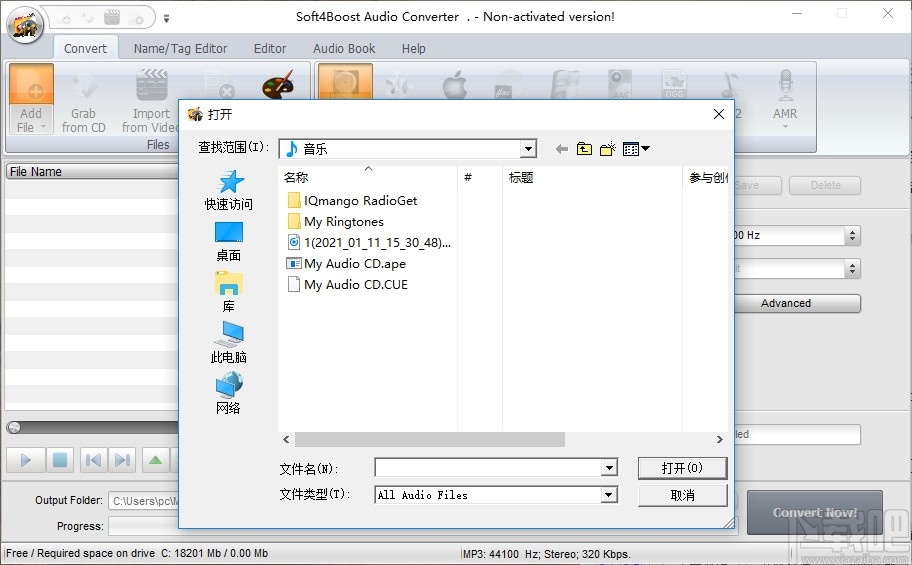The width and height of the screenshot is (912, 565).
Task: Adjust the Hz frequency stepper
Action: pyautogui.click(x=852, y=236)
